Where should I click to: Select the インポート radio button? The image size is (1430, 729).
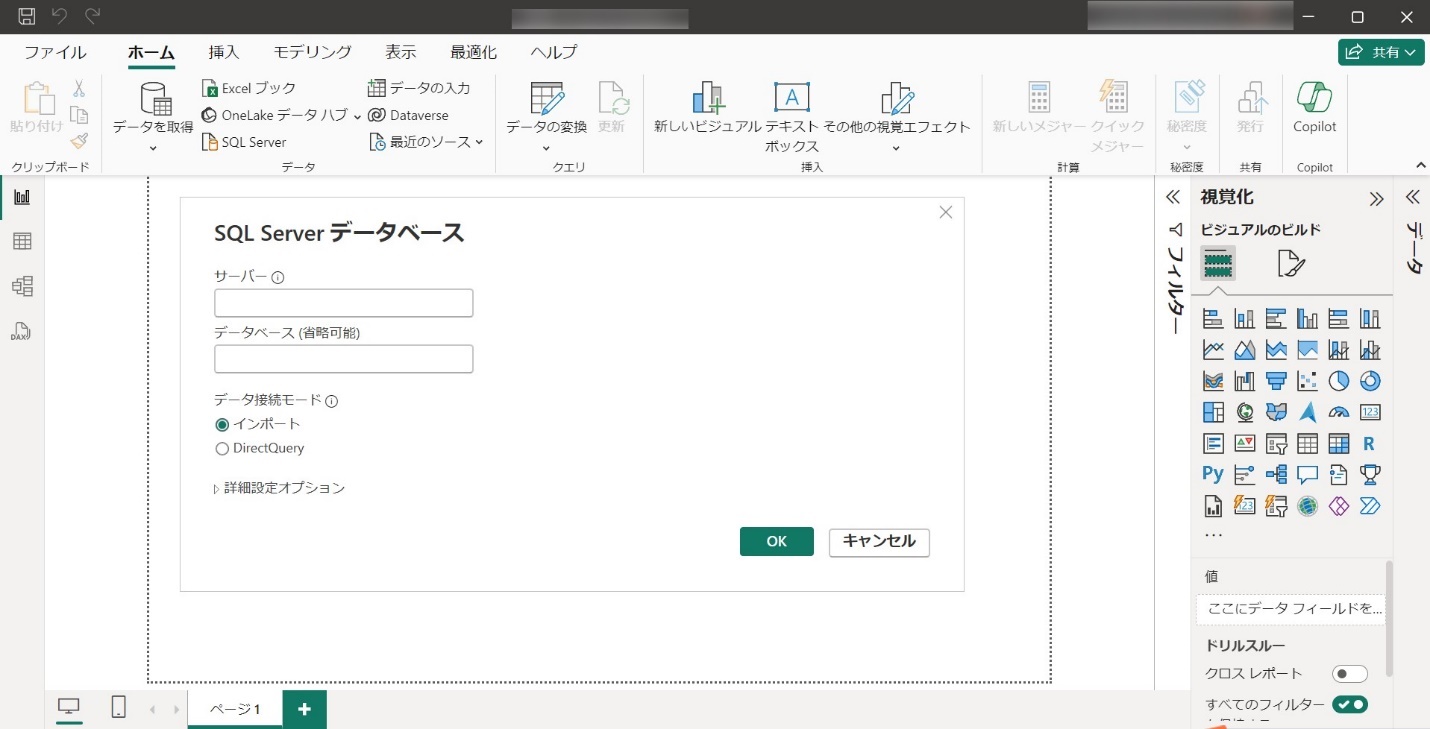coord(222,424)
